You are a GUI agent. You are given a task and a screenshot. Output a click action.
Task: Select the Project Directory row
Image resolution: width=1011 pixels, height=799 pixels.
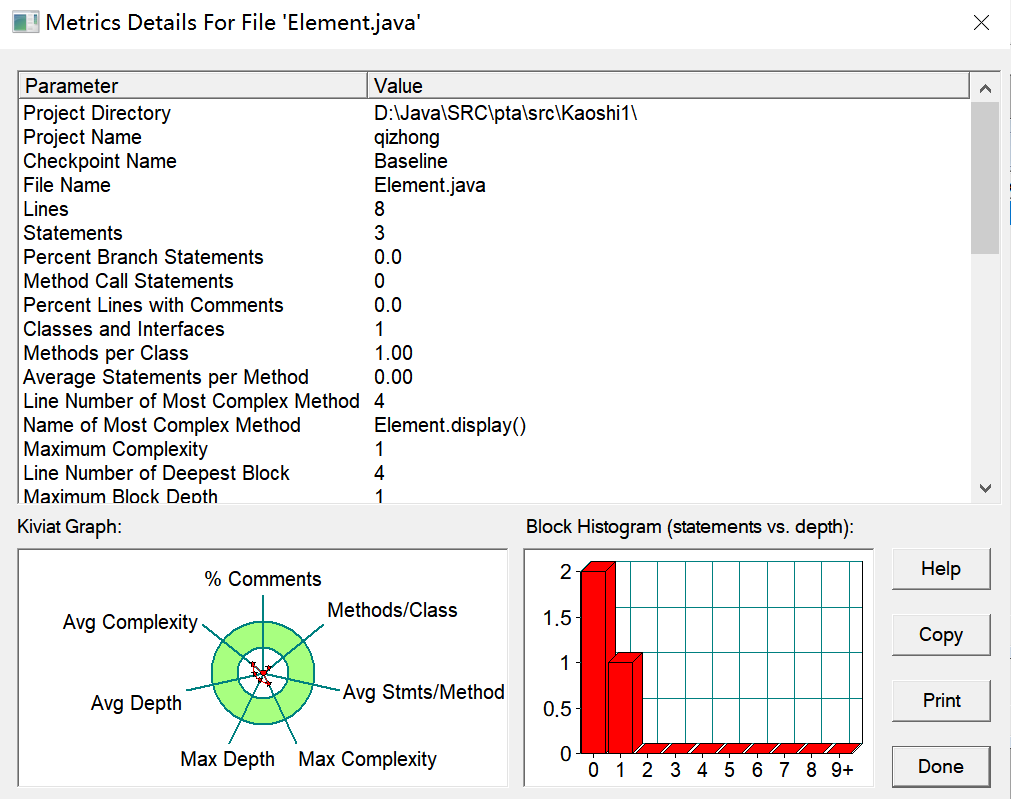(494, 113)
